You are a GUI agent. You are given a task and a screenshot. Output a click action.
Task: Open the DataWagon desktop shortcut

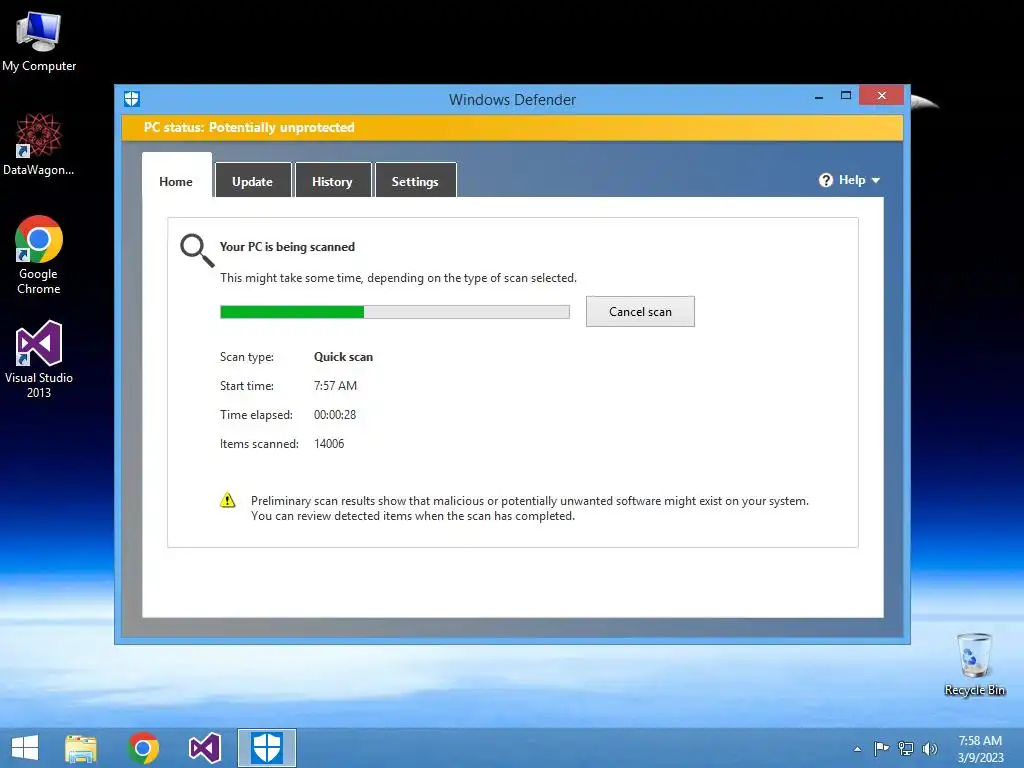click(x=39, y=144)
